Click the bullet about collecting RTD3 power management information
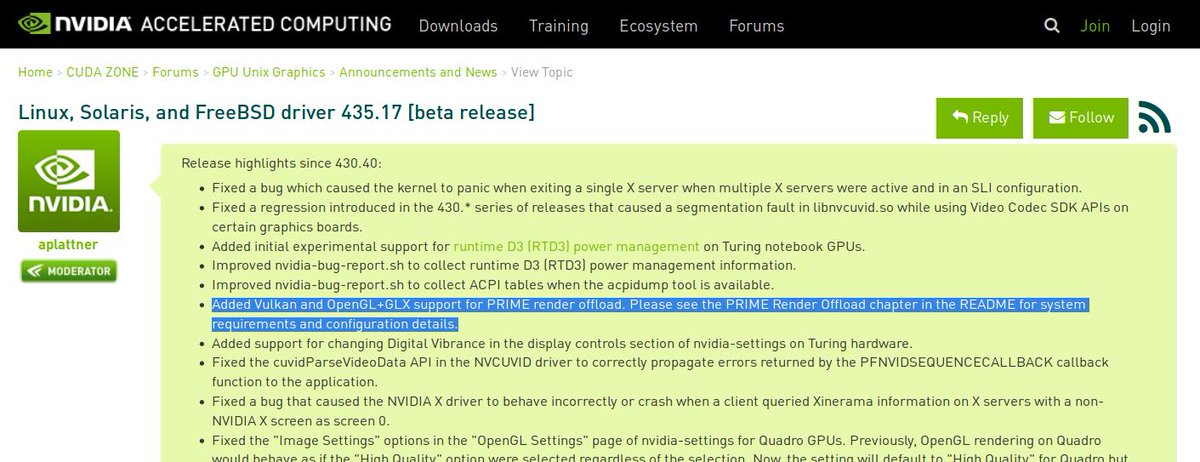Screen dimensions: 1200x462 tap(504, 265)
